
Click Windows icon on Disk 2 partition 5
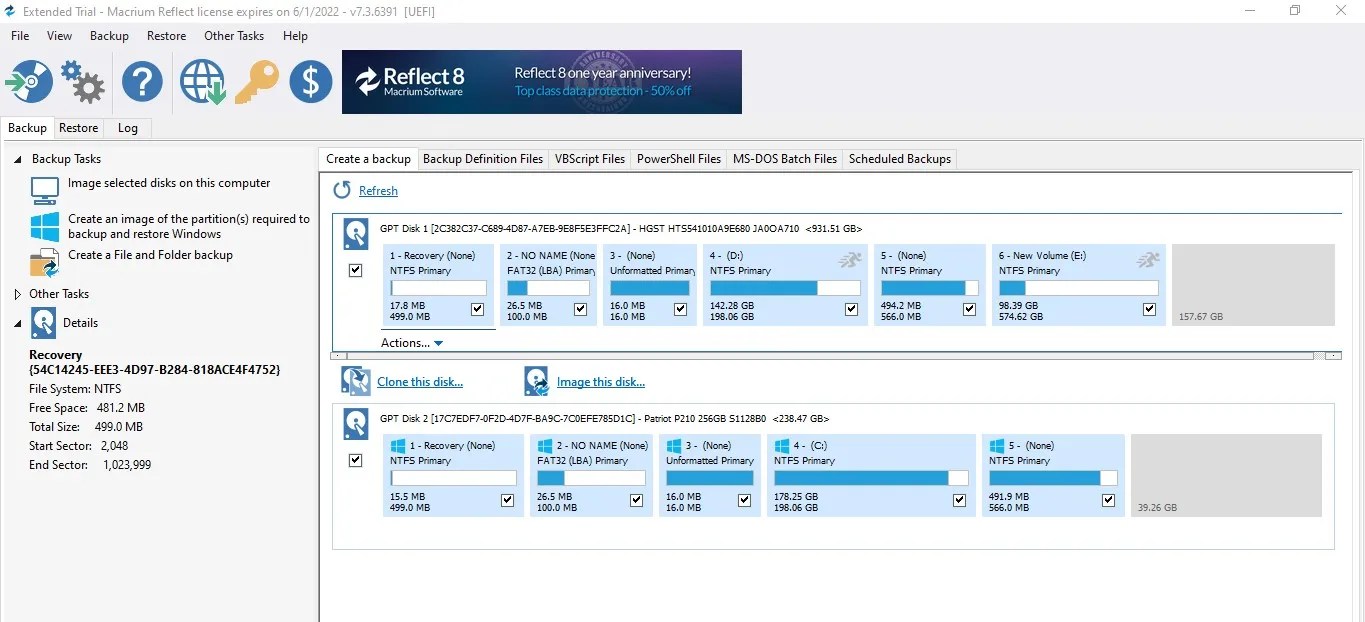(x=997, y=445)
